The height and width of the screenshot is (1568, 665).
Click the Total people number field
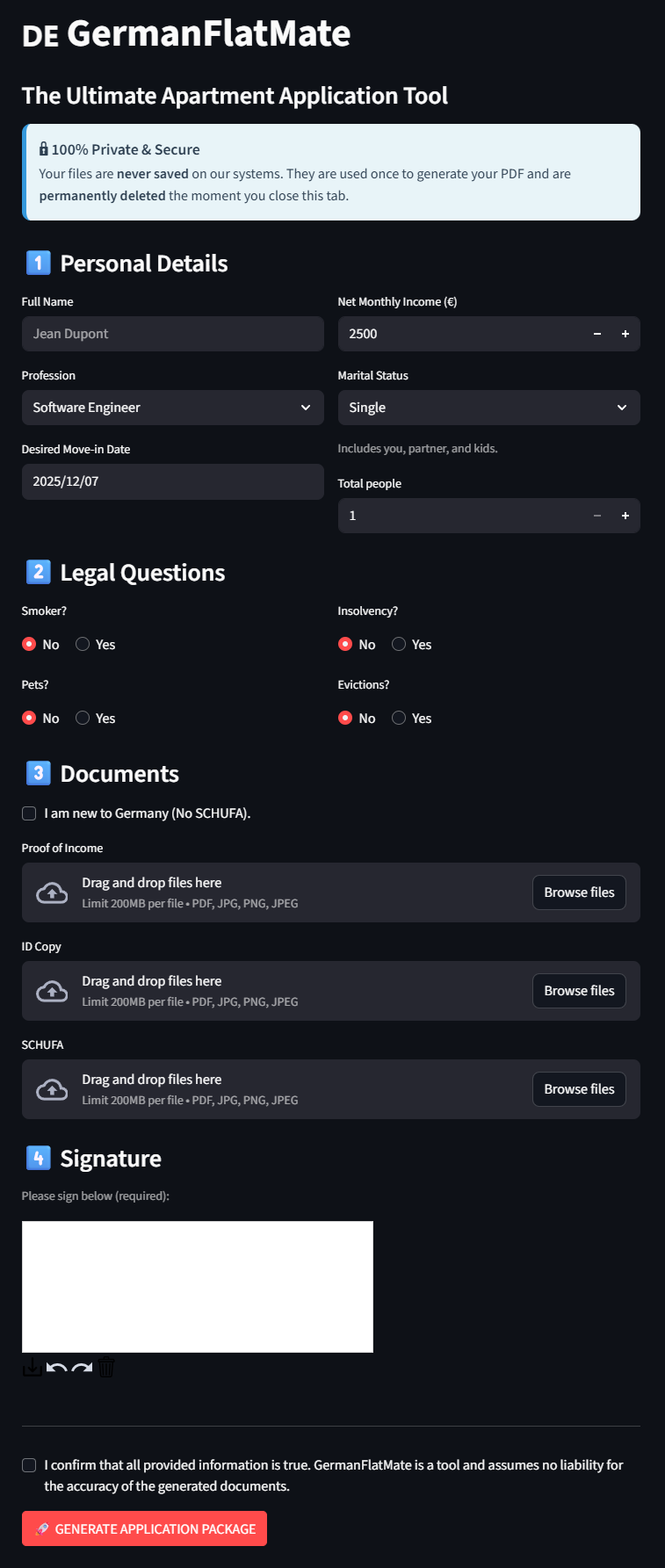pyautogui.click(x=461, y=516)
